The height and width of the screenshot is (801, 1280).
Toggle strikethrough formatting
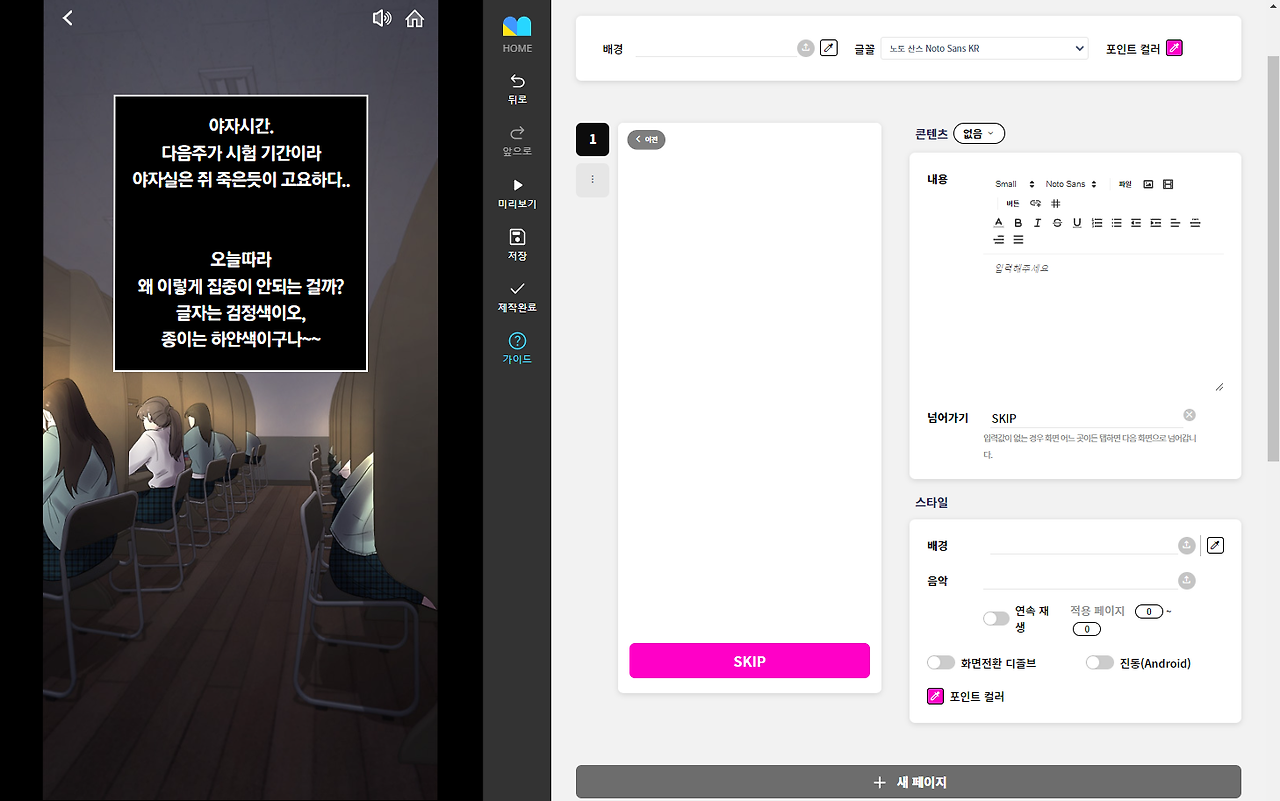tap(1057, 222)
